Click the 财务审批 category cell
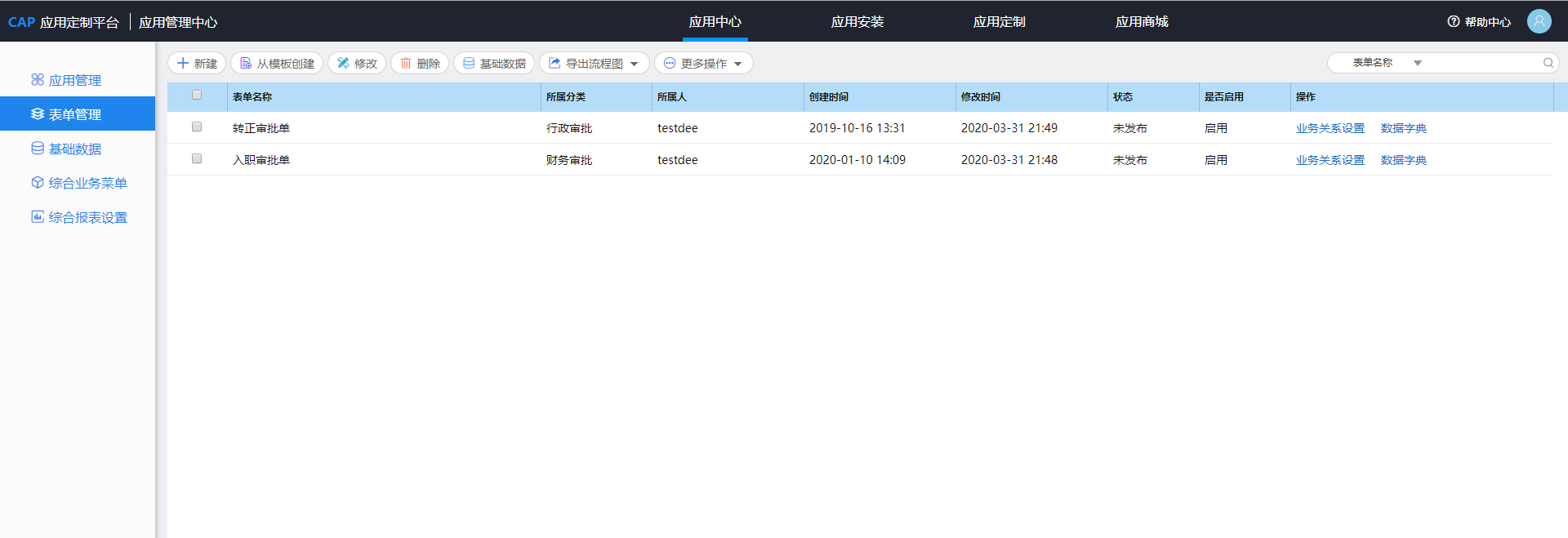 tap(569, 160)
